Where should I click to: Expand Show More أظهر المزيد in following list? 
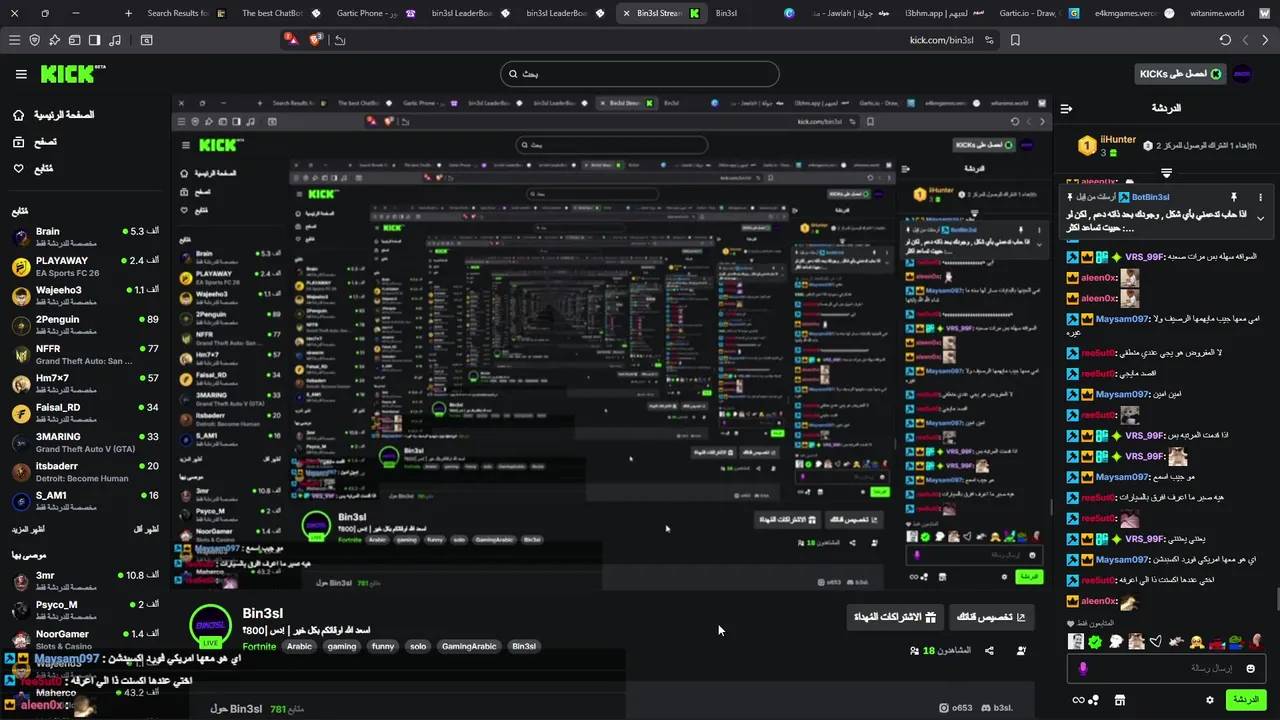point(30,529)
